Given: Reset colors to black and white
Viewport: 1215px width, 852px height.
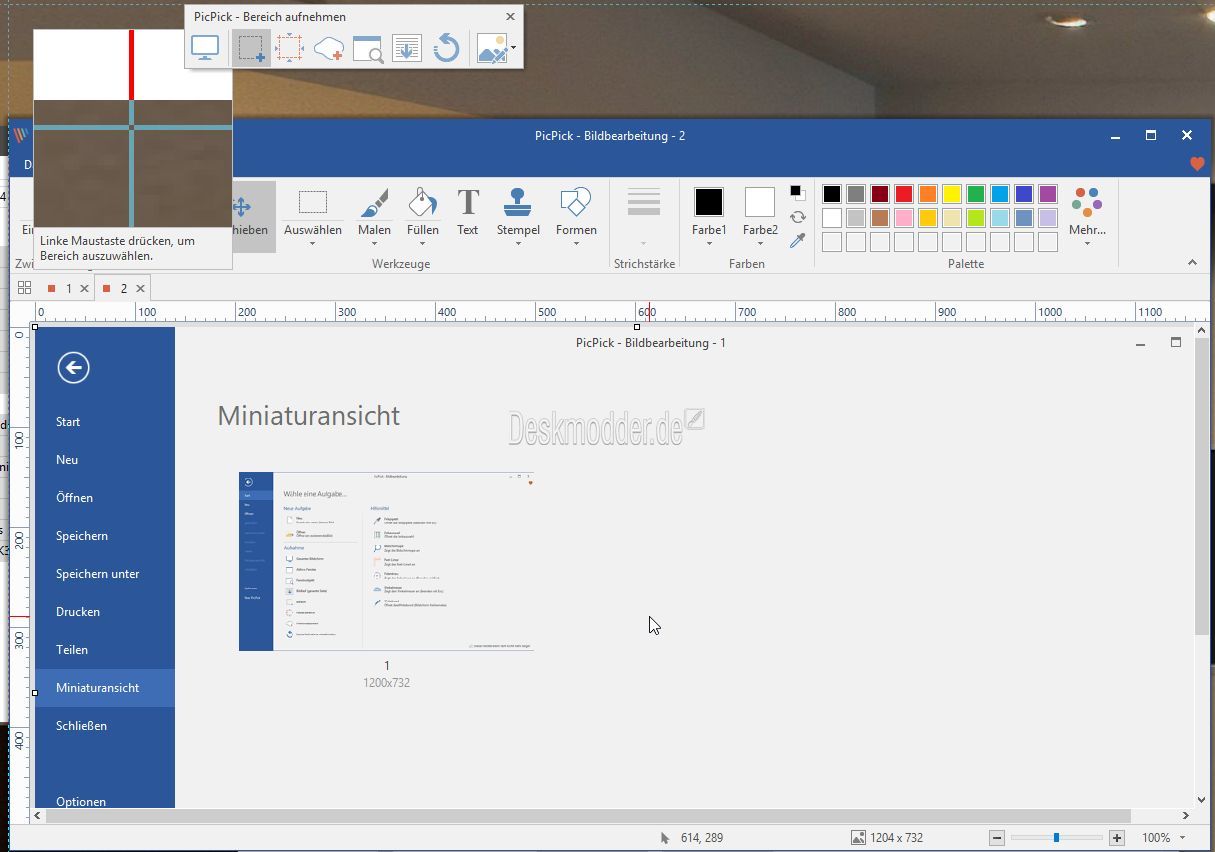Looking at the screenshot, I should point(797,192).
